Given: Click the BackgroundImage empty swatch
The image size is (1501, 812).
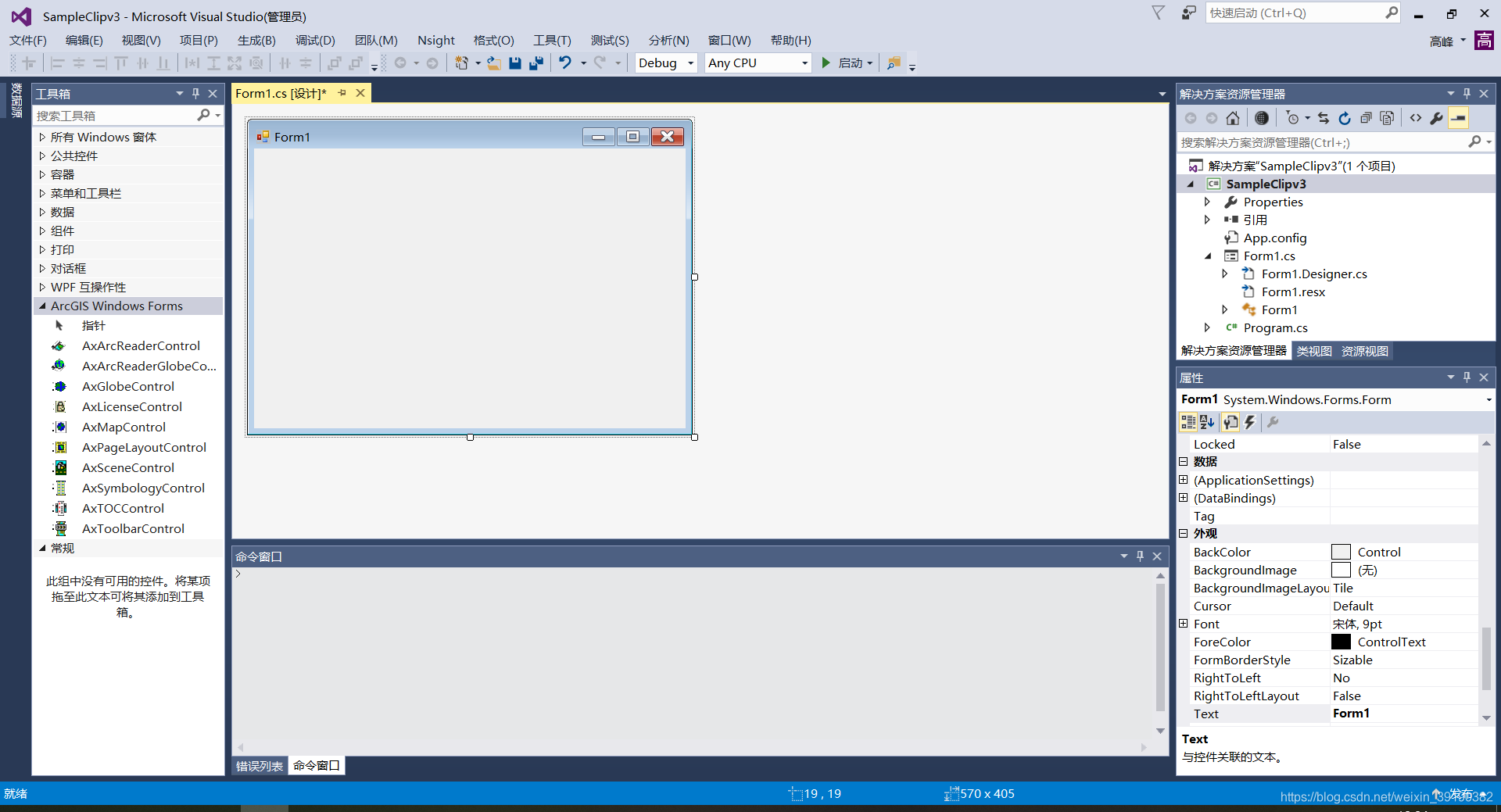Looking at the screenshot, I should pos(1341,570).
